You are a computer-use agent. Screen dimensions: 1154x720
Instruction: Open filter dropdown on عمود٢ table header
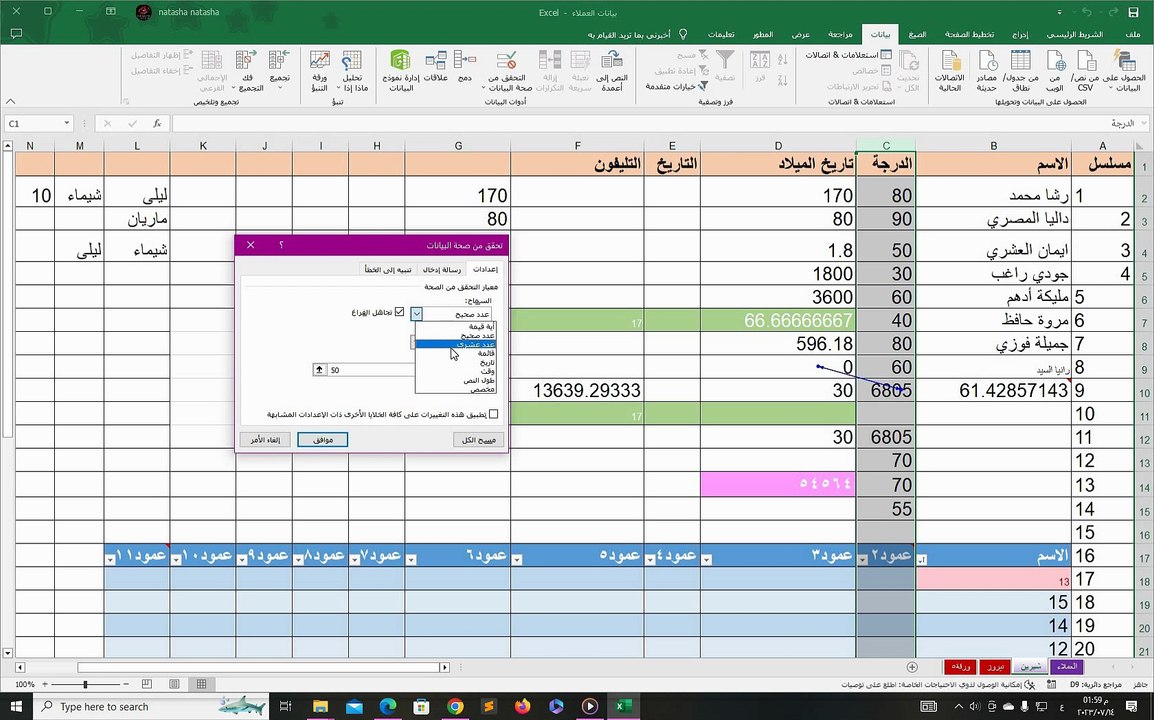coord(863,560)
